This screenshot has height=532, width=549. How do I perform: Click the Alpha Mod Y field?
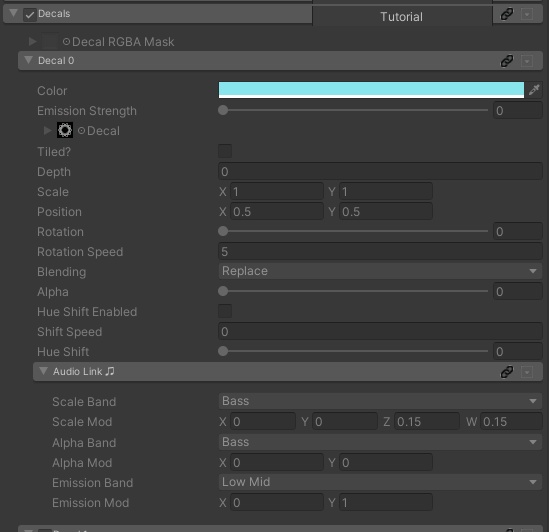tap(385, 462)
